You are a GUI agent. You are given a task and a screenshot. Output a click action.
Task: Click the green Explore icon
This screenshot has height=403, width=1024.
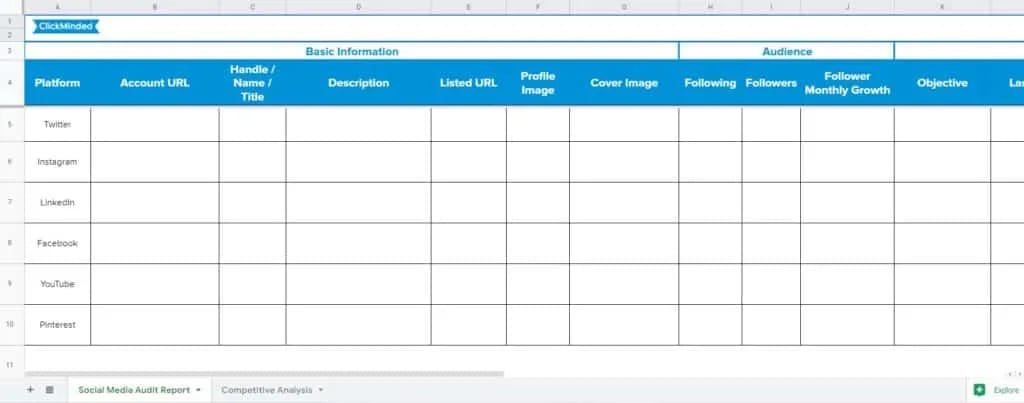[x=978, y=390]
